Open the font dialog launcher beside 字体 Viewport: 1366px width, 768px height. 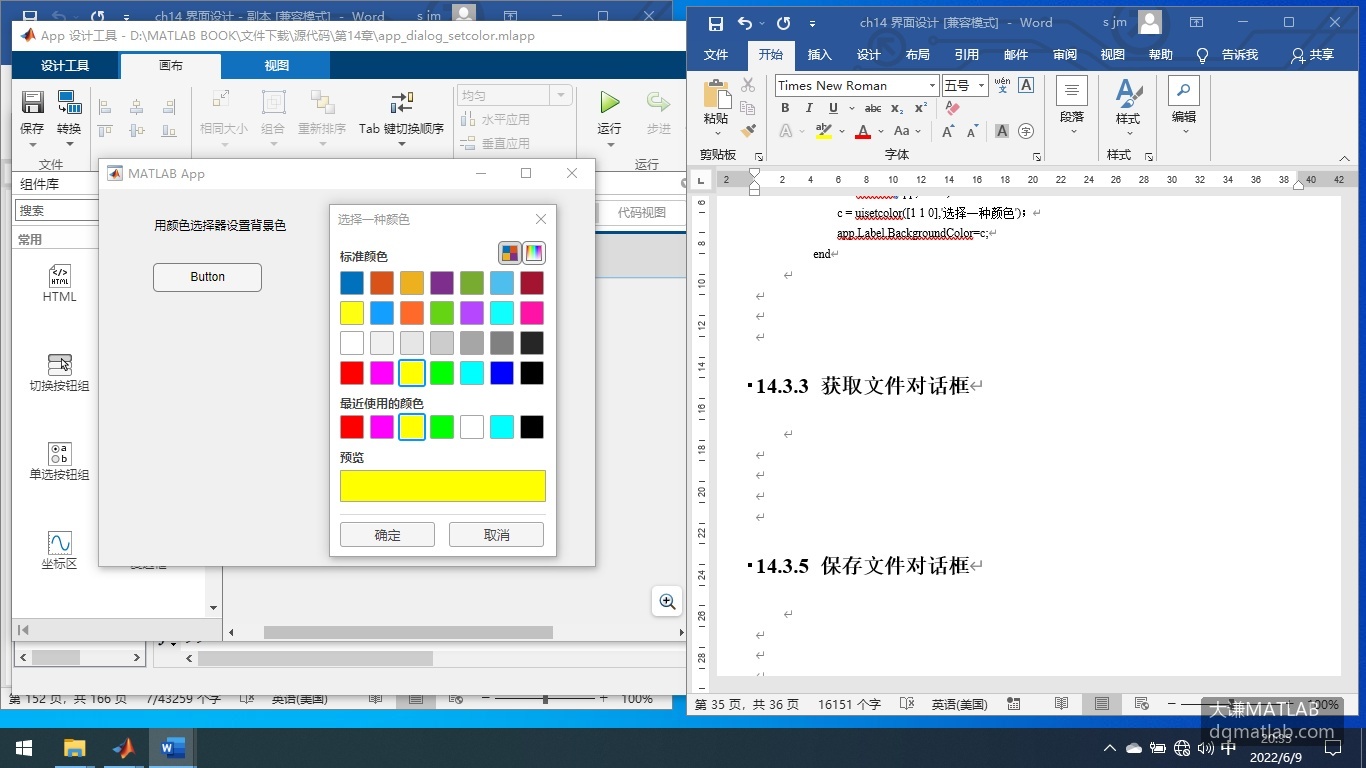click(x=1036, y=156)
